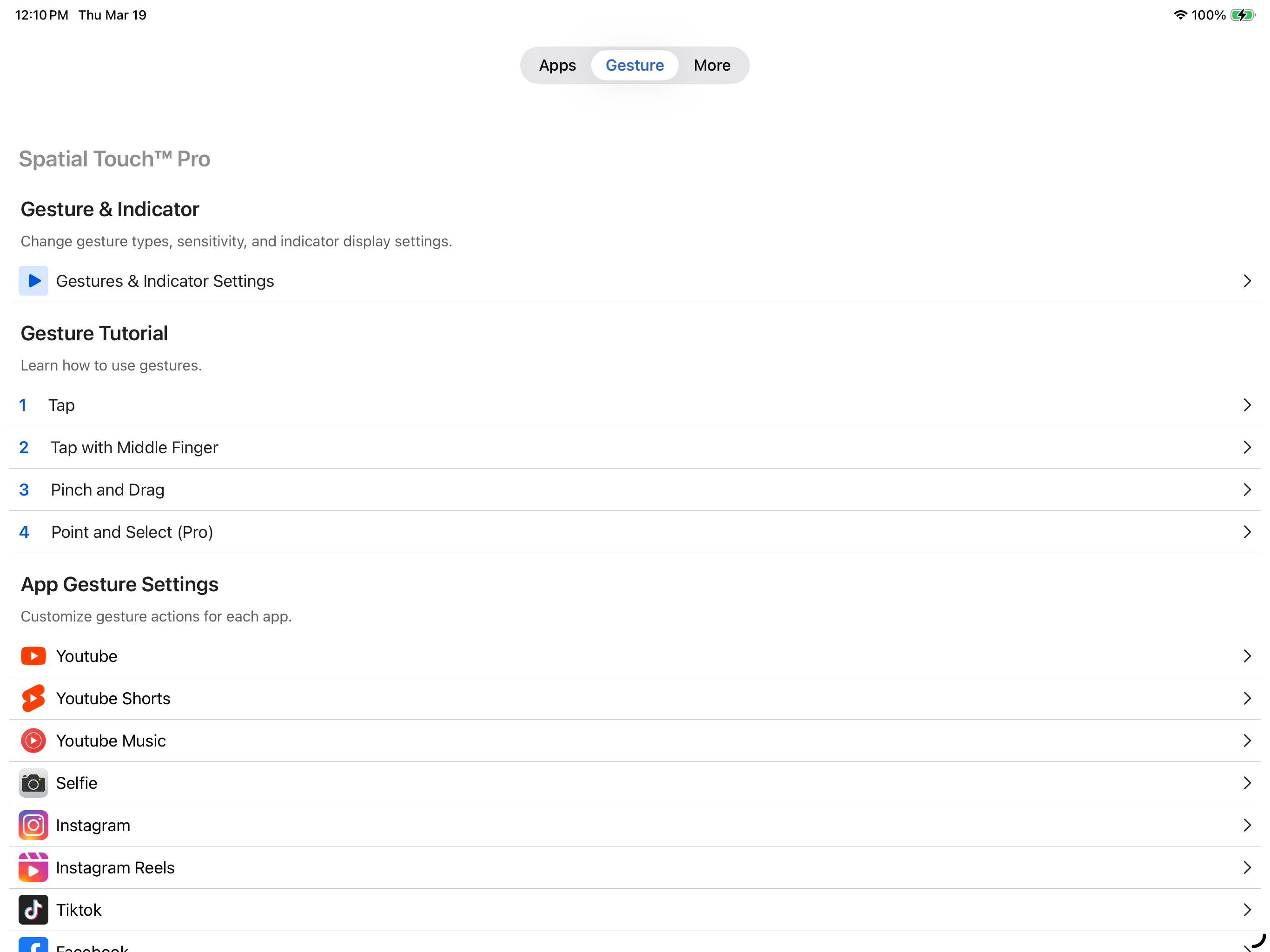This screenshot has width=1270, height=952.
Task: Open Pinch and Drag chevron
Action: [1247, 490]
